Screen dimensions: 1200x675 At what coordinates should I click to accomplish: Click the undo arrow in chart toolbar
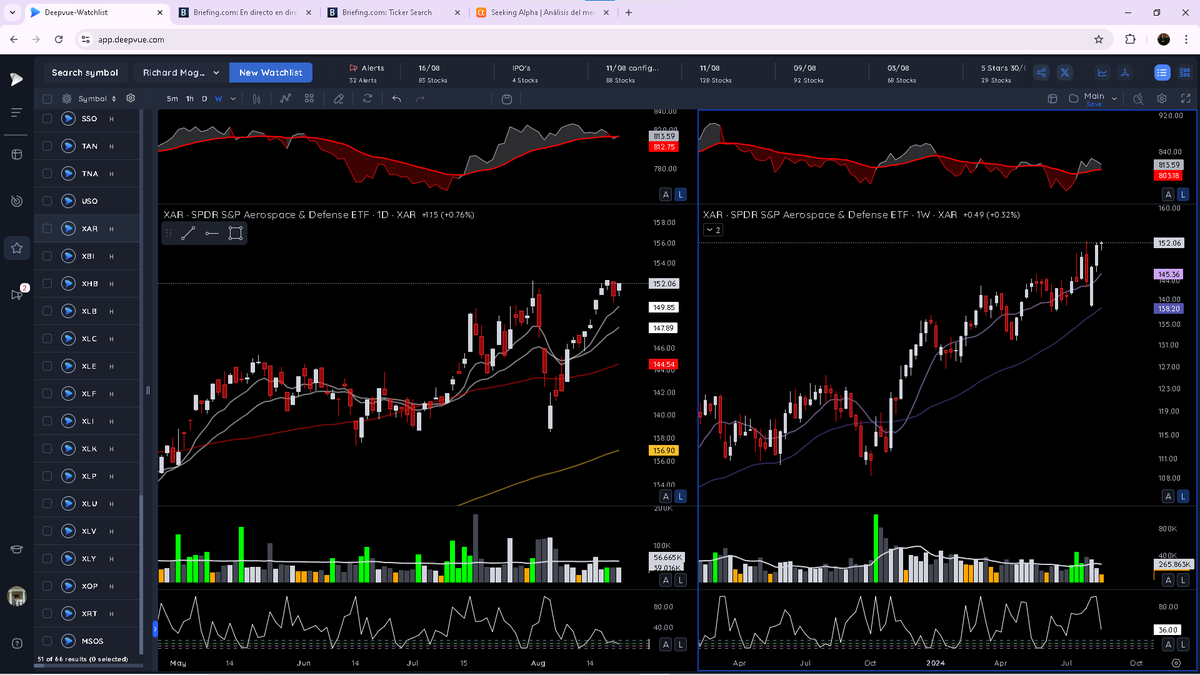point(396,99)
